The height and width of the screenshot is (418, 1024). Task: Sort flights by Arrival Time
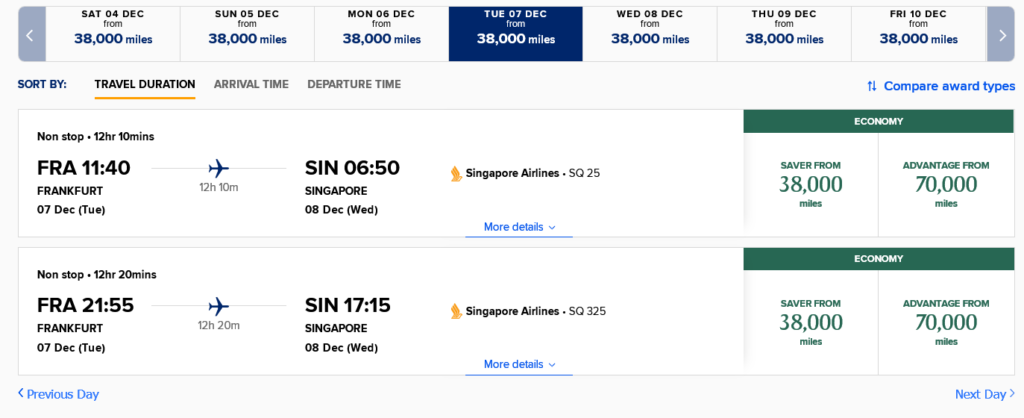tap(251, 84)
